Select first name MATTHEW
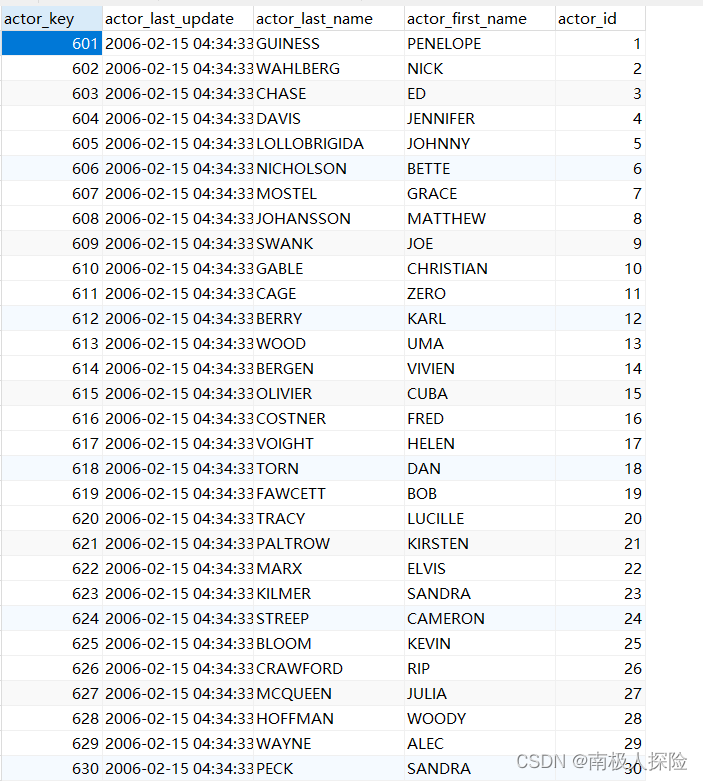Image resolution: width=703 pixels, height=781 pixels. [446, 218]
